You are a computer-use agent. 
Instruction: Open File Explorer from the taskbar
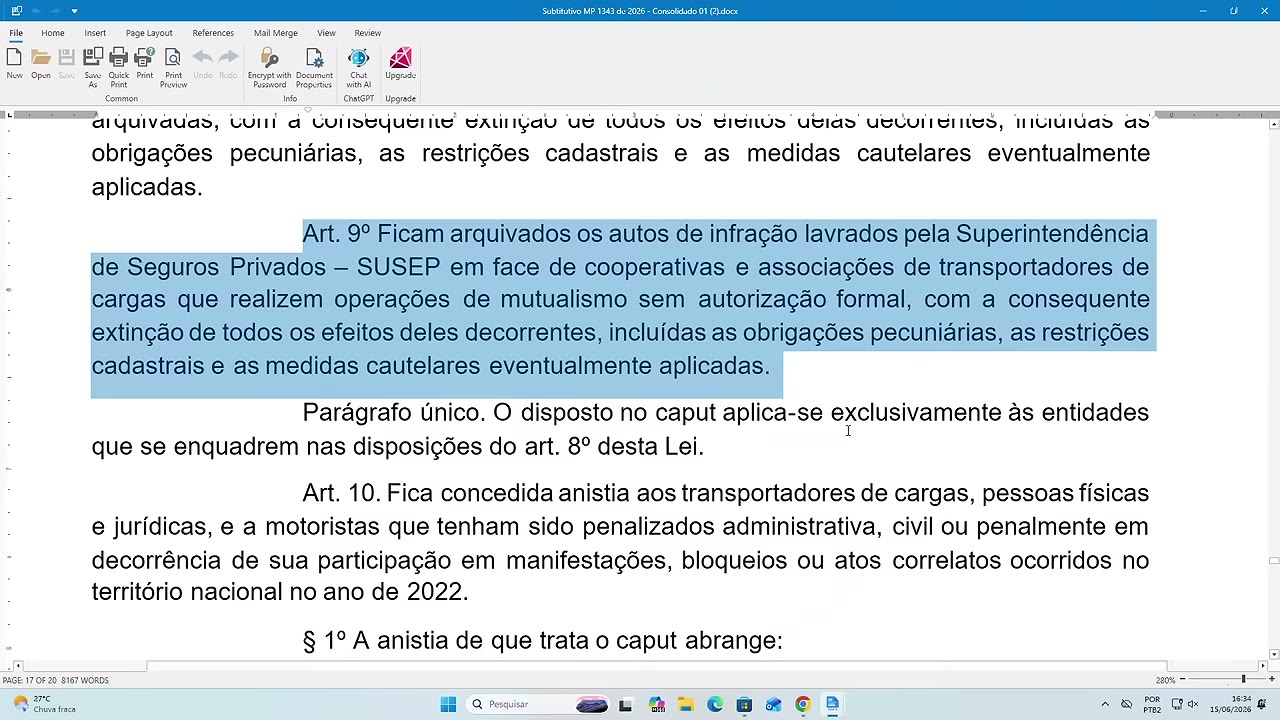(686, 704)
